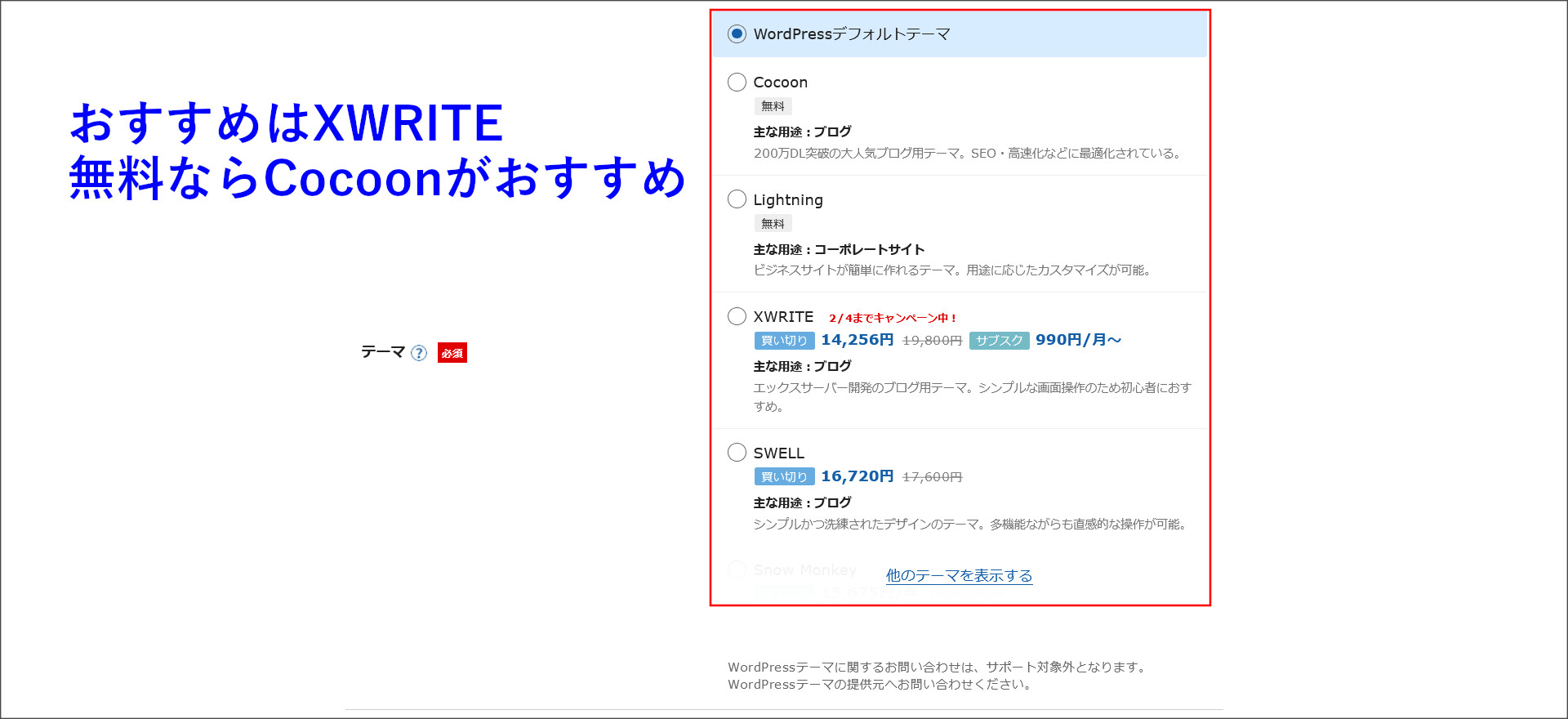Click the 200万DL突破 Cocoon description
Viewport: 1568px width, 719px height.
point(969,154)
